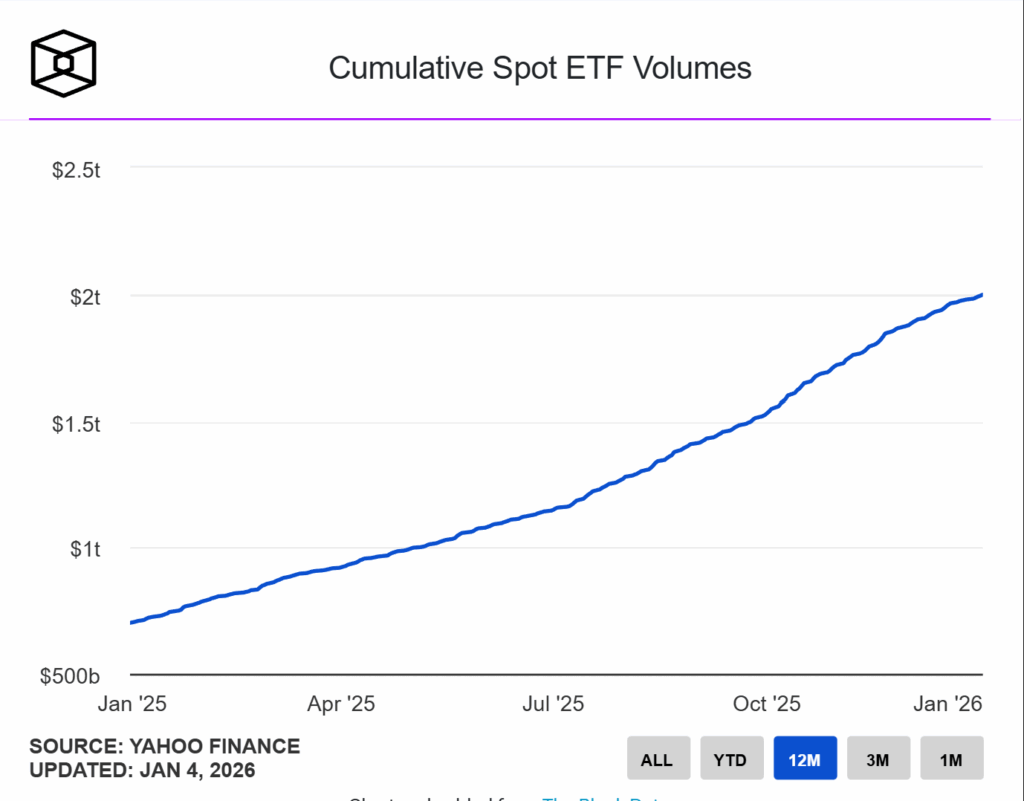Click the Jan '26 axis label
The width and height of the screenshot is (1024, 801).
click(948, 704)
